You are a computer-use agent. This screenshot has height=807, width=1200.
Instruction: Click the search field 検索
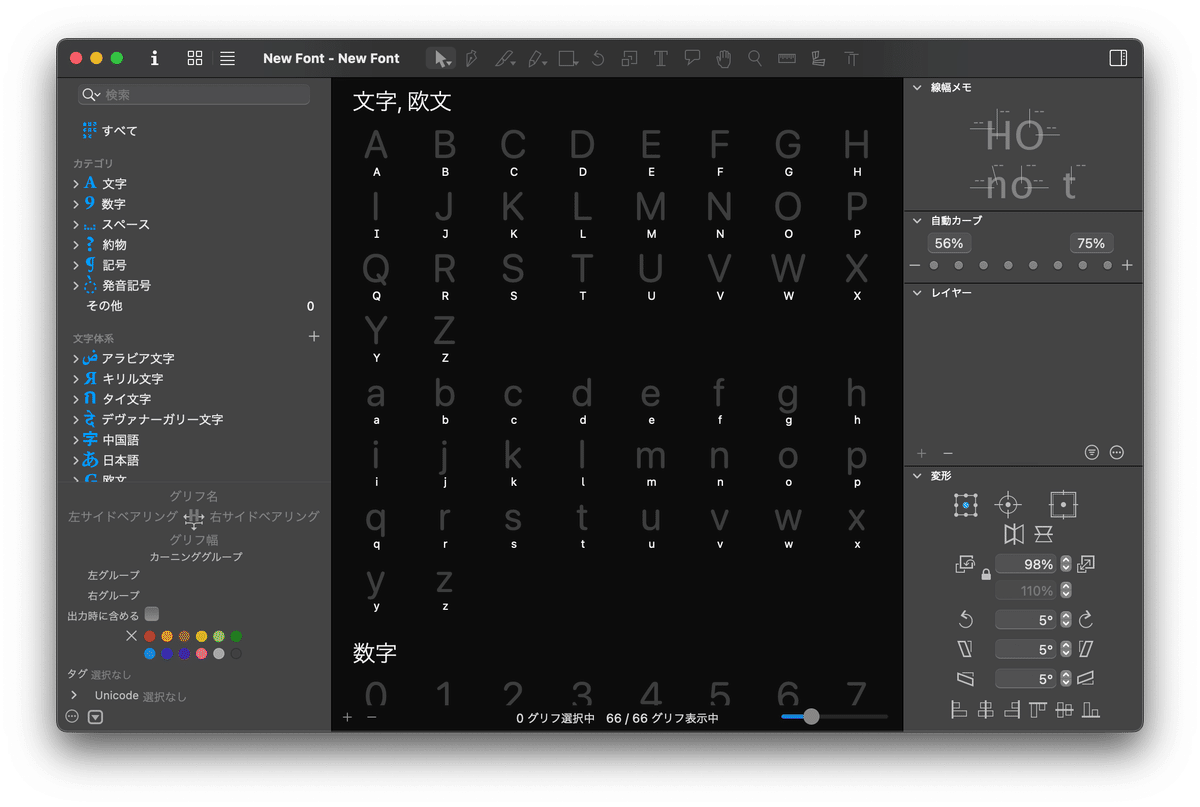click(x=194, y=94)
